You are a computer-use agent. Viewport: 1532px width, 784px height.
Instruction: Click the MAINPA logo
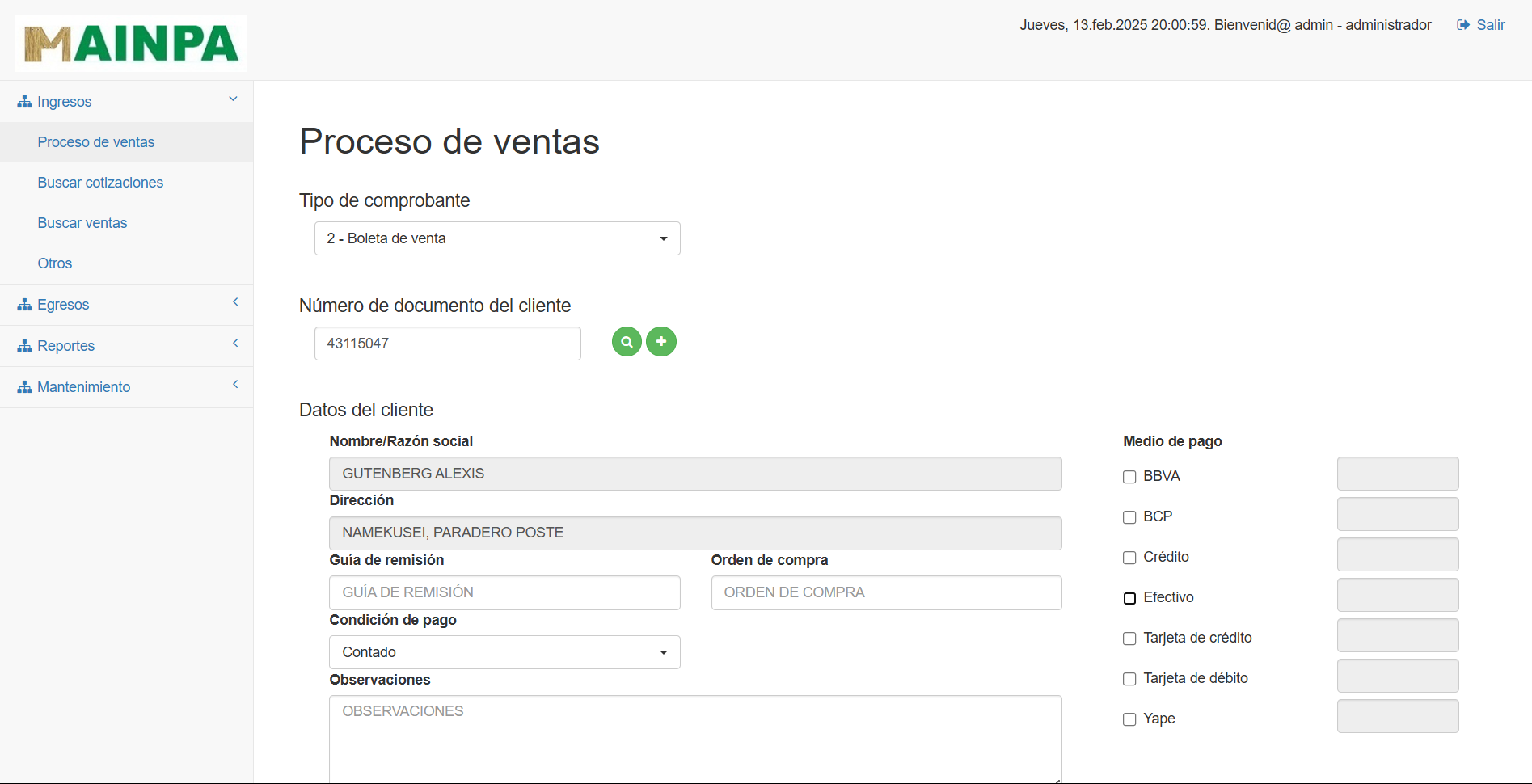point(131,43)
